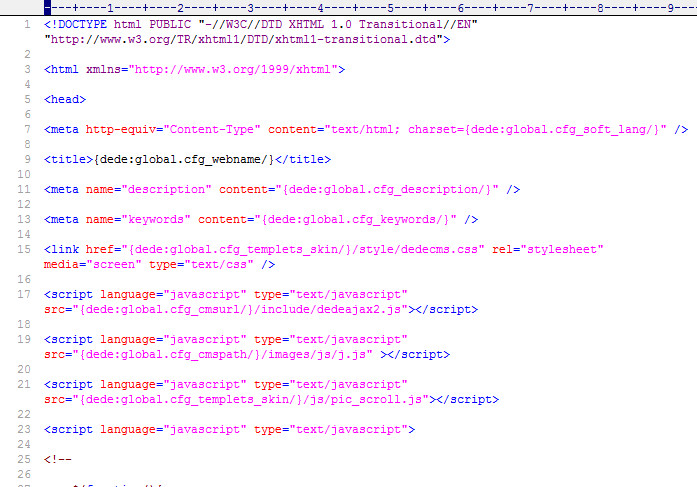Click line number 17 in gutter
Image resolution: width=697 pixels, height=487 pixels.
pos(24,294)
